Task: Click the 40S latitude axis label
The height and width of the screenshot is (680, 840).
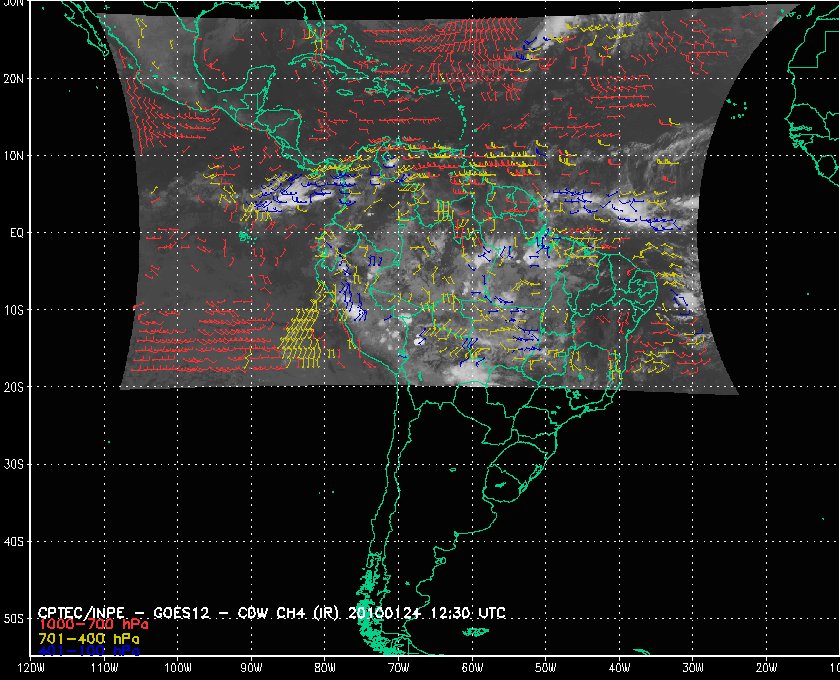Action: [14, 542]
